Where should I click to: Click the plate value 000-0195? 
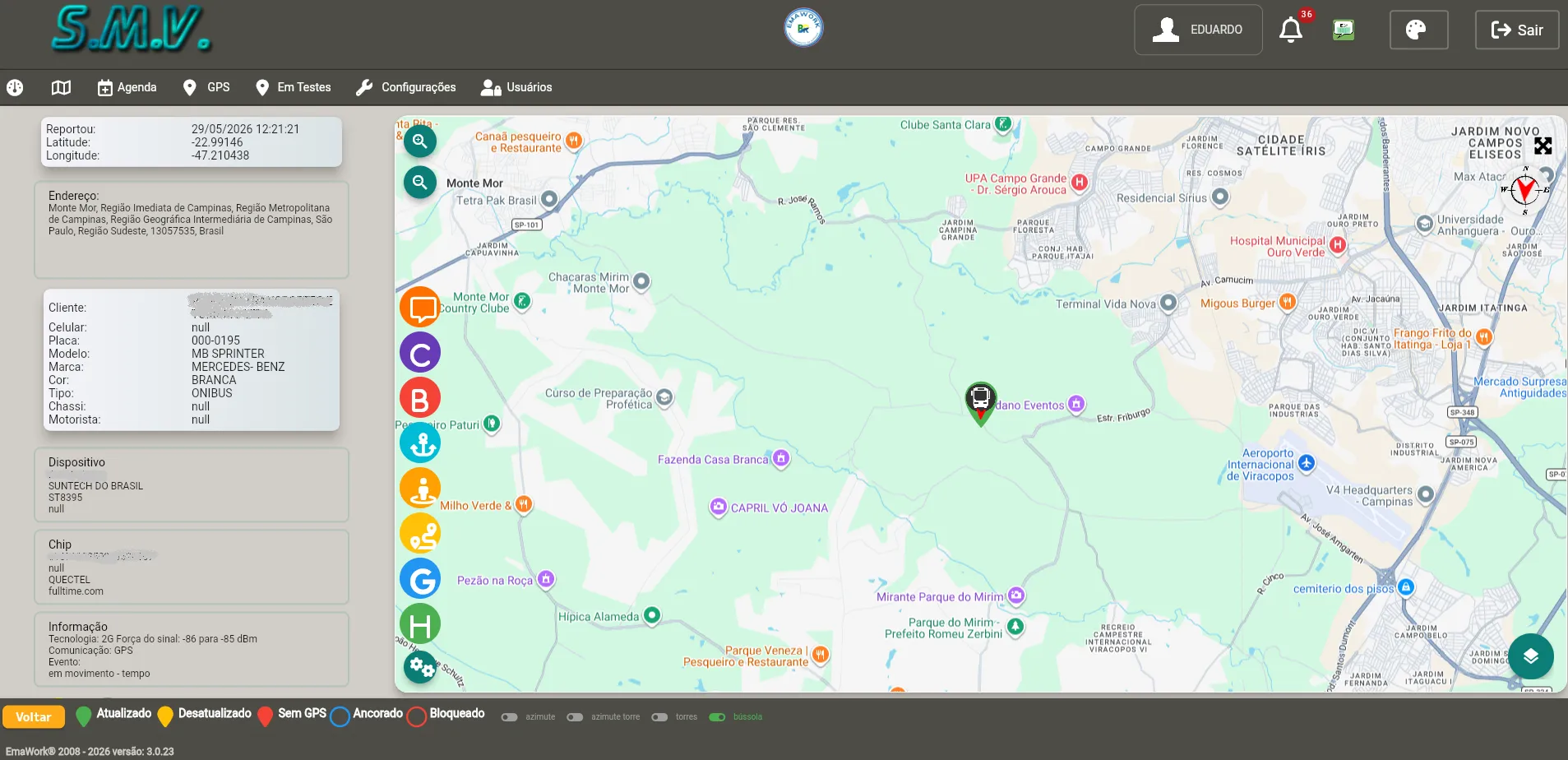click(215, 341)
